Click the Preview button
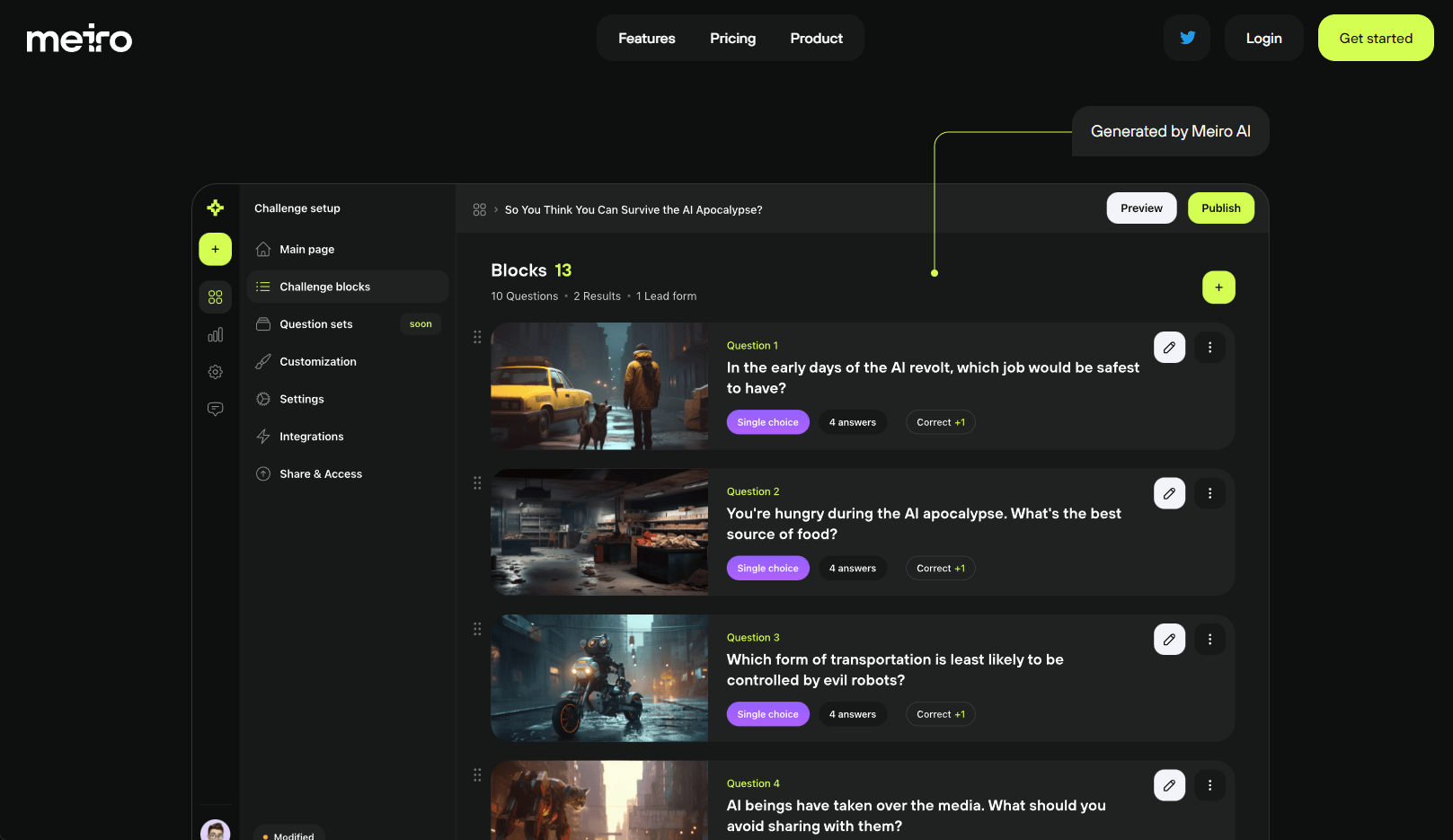This screenshot has height=840, width=1453. (x=1141, y=208)
